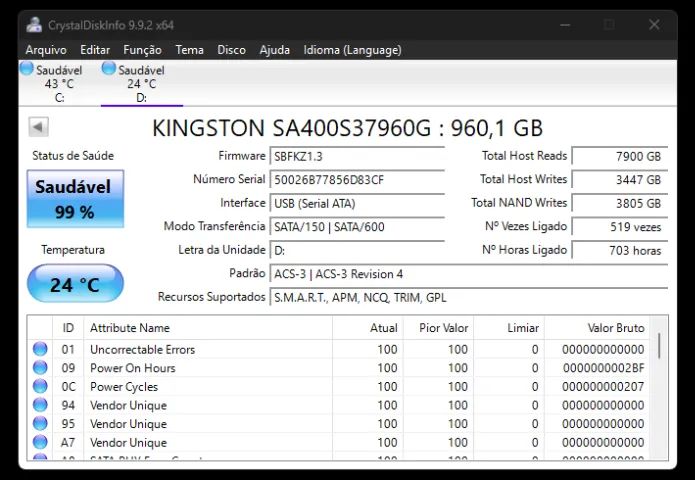Click the Interface field USB (Serial ATA)
This screenshot has height=480, width=695.
click(x=357, y=203)
